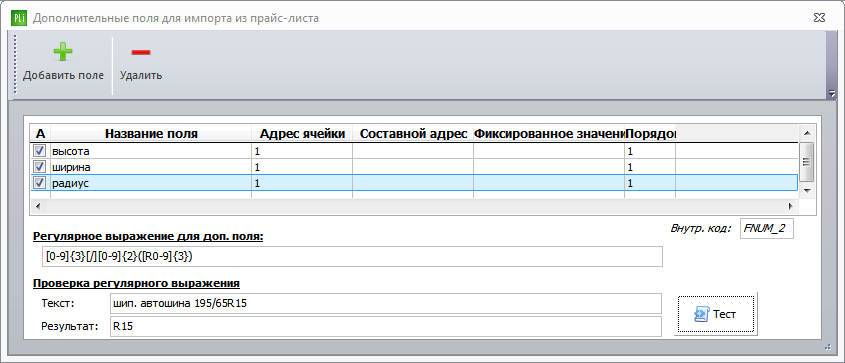Click the A column header
Viewport: 845px width, 363px height.
tap(40, 134)
